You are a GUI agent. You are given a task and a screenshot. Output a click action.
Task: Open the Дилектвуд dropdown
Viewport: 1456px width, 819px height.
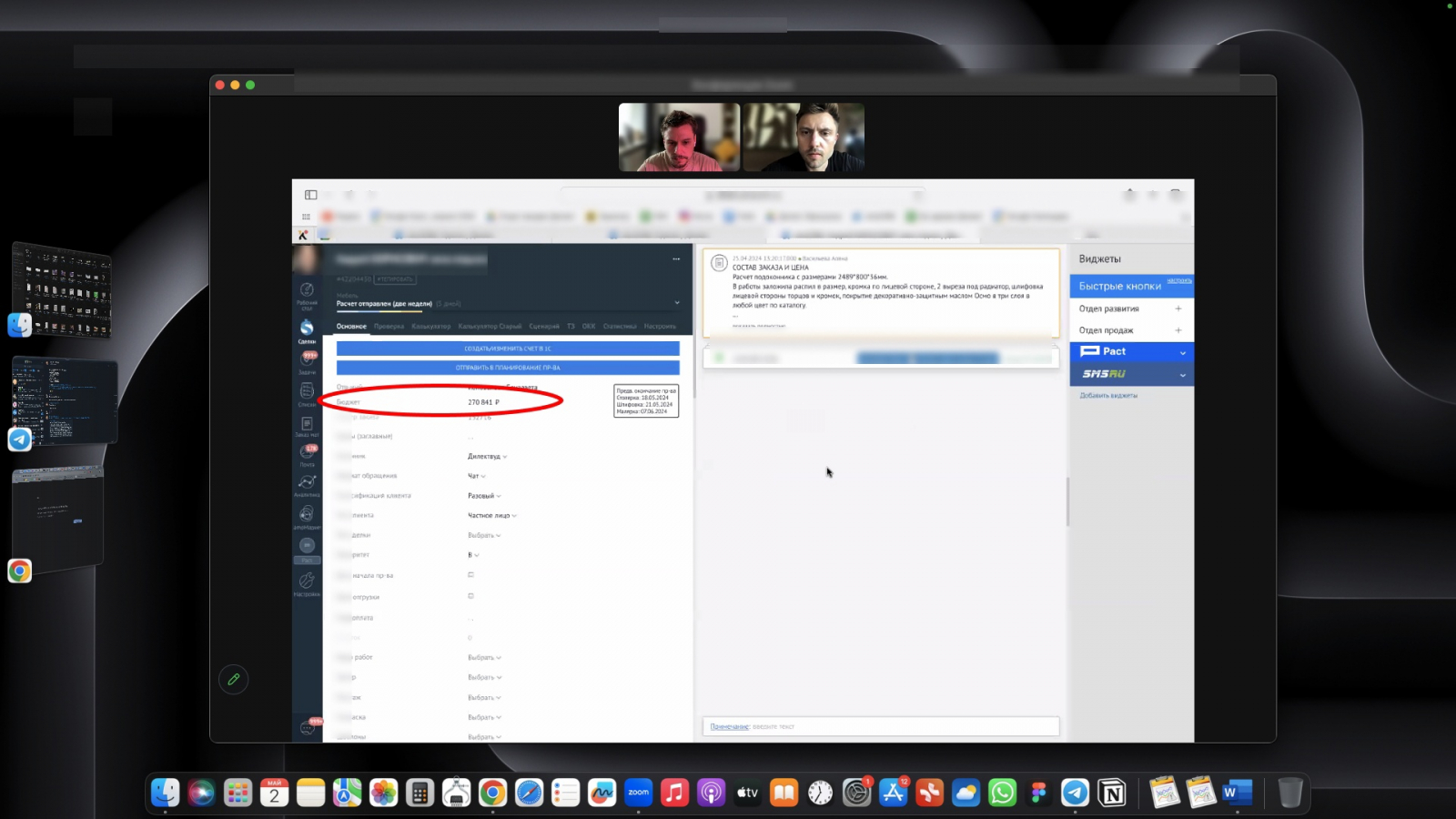(488, 457)
